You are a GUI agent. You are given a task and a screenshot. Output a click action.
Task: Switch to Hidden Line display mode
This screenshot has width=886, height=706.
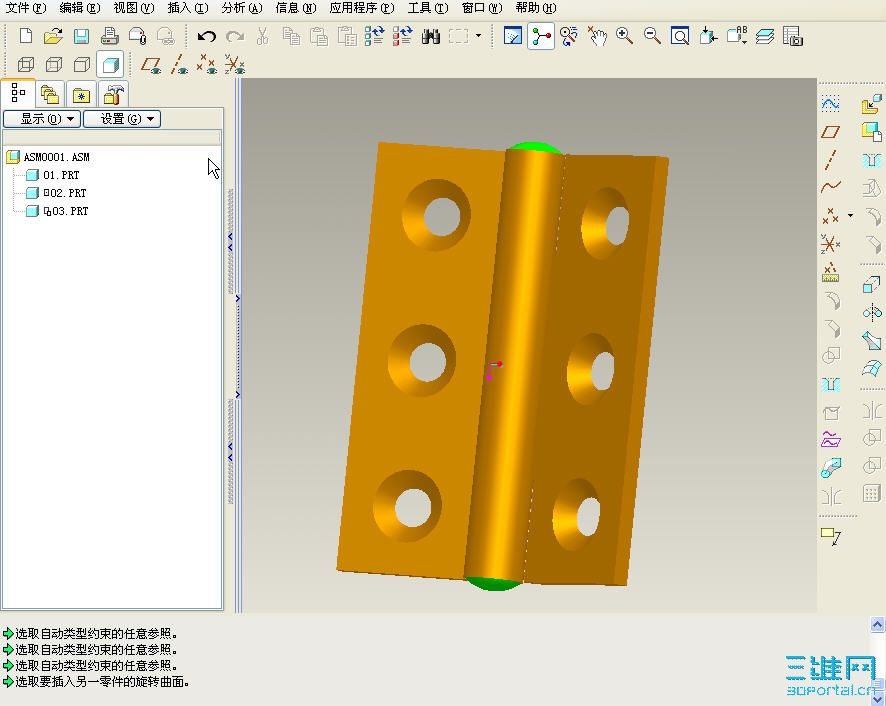(54, 64)
